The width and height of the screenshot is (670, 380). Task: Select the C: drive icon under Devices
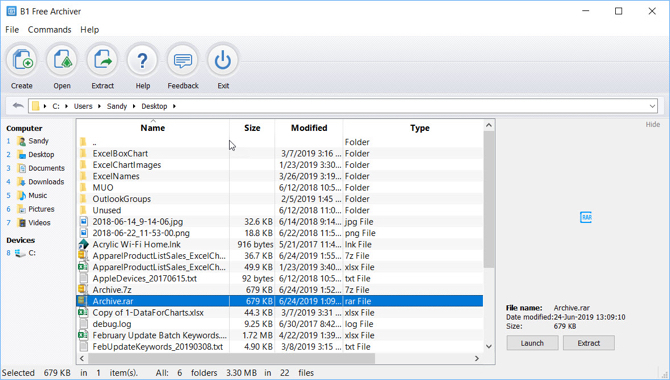20,253
